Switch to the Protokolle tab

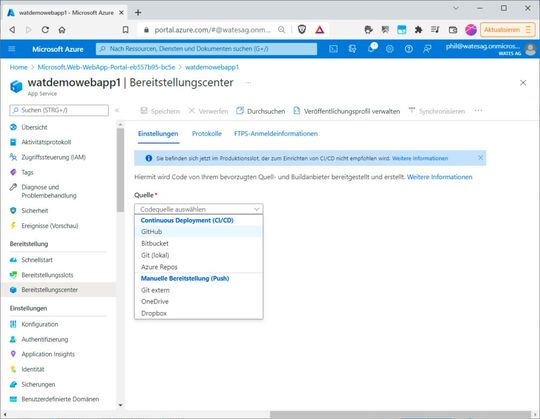click(x=207, y=134)
